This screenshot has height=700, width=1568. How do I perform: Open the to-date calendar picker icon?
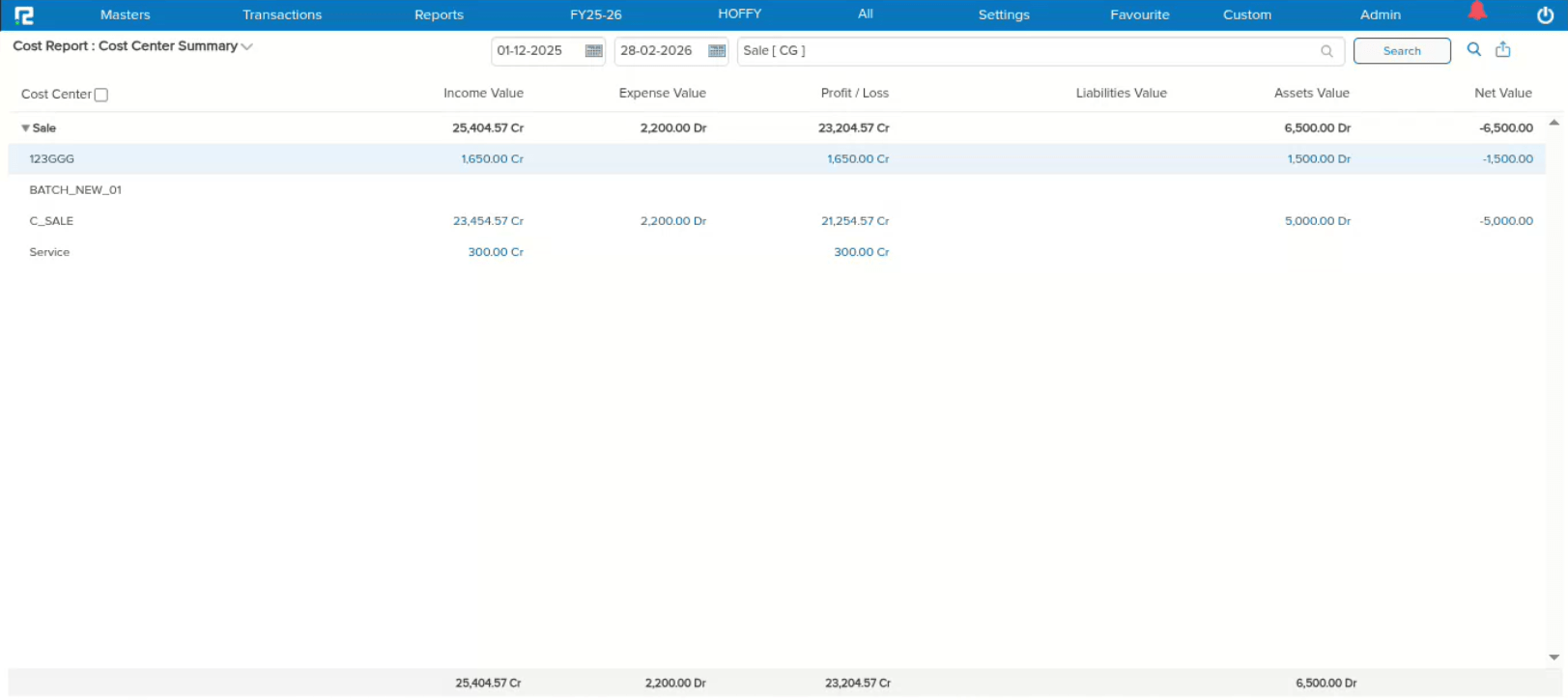tap(717, 51)
